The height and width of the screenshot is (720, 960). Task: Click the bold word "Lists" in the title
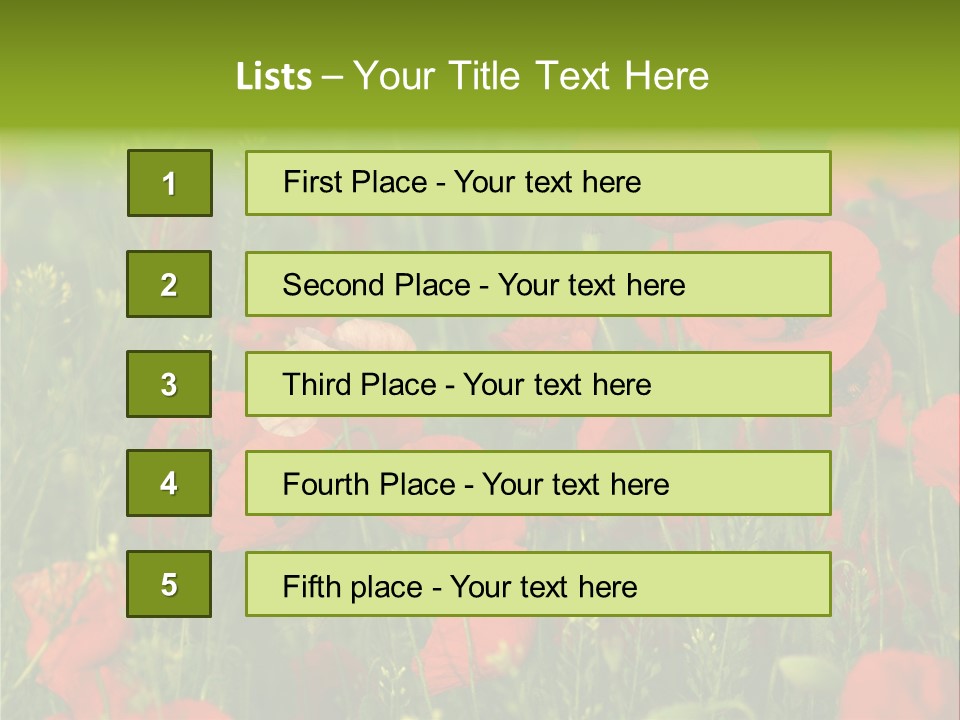(274, 77)
